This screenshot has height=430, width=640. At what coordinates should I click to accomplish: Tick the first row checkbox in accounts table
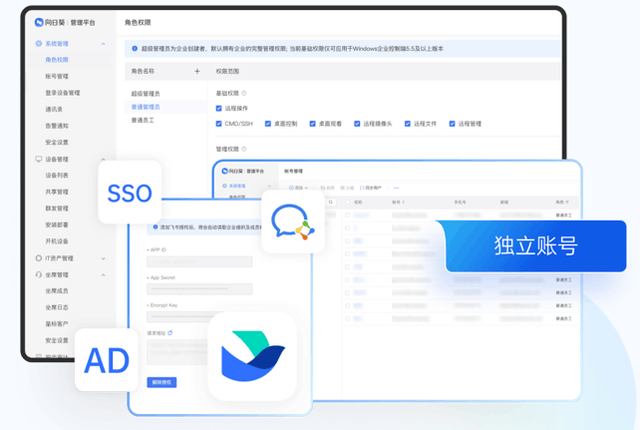pos(347,215)
